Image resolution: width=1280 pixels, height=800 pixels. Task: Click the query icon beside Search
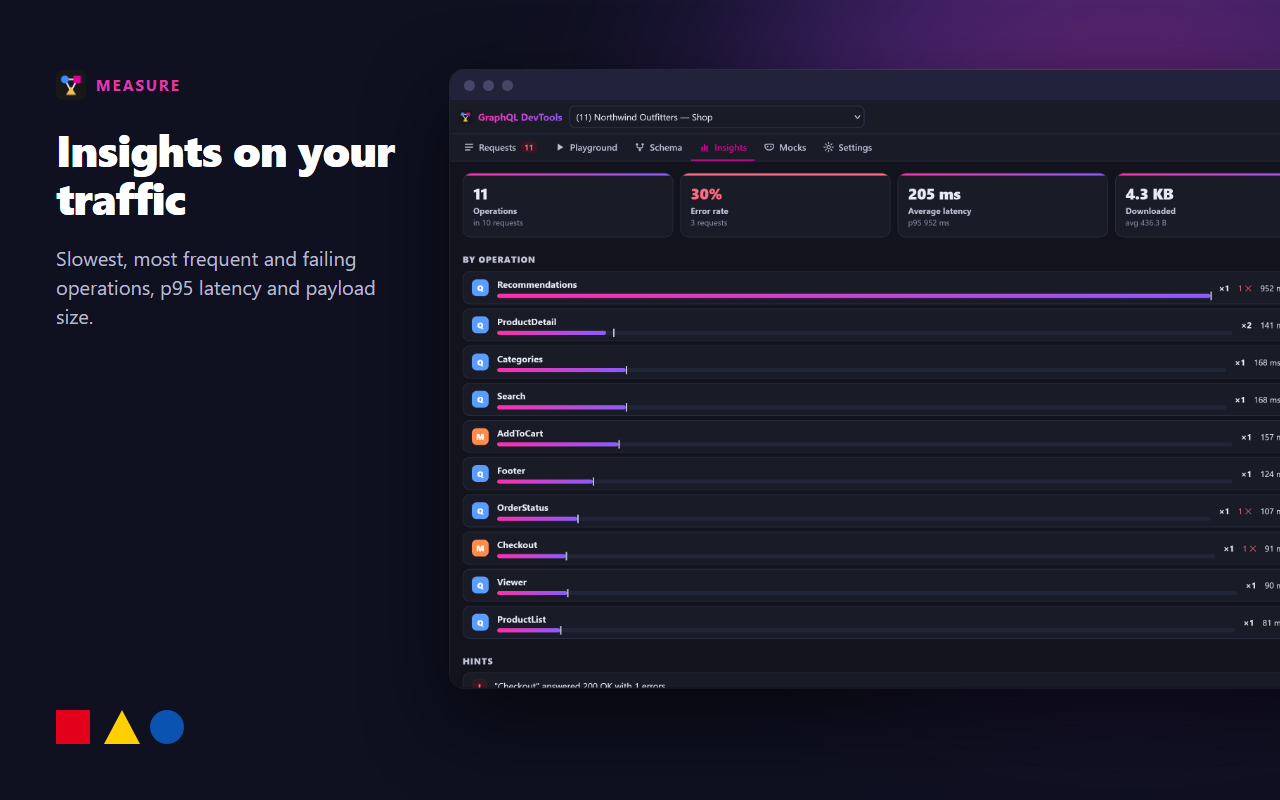480,399
